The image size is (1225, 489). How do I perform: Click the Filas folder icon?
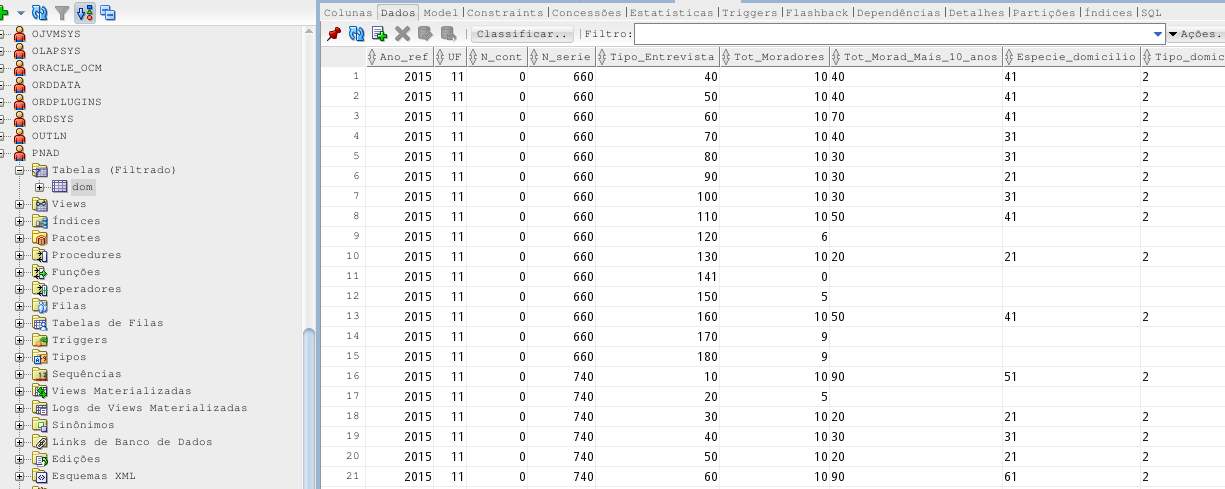[x=40, y=306]
